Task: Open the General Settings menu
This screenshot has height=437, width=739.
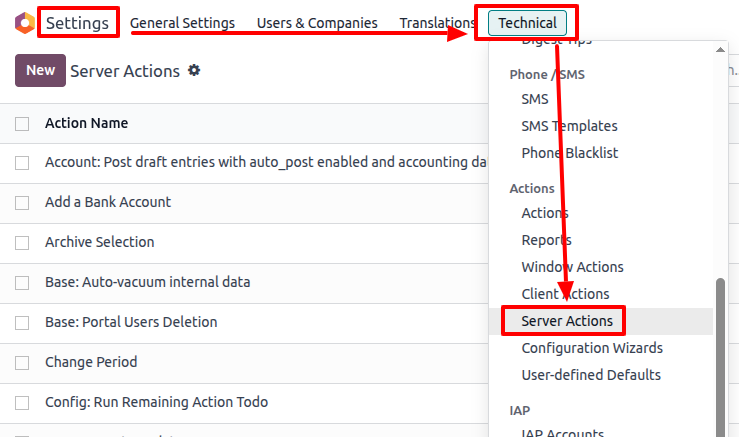Action: (x=182, y=23)
